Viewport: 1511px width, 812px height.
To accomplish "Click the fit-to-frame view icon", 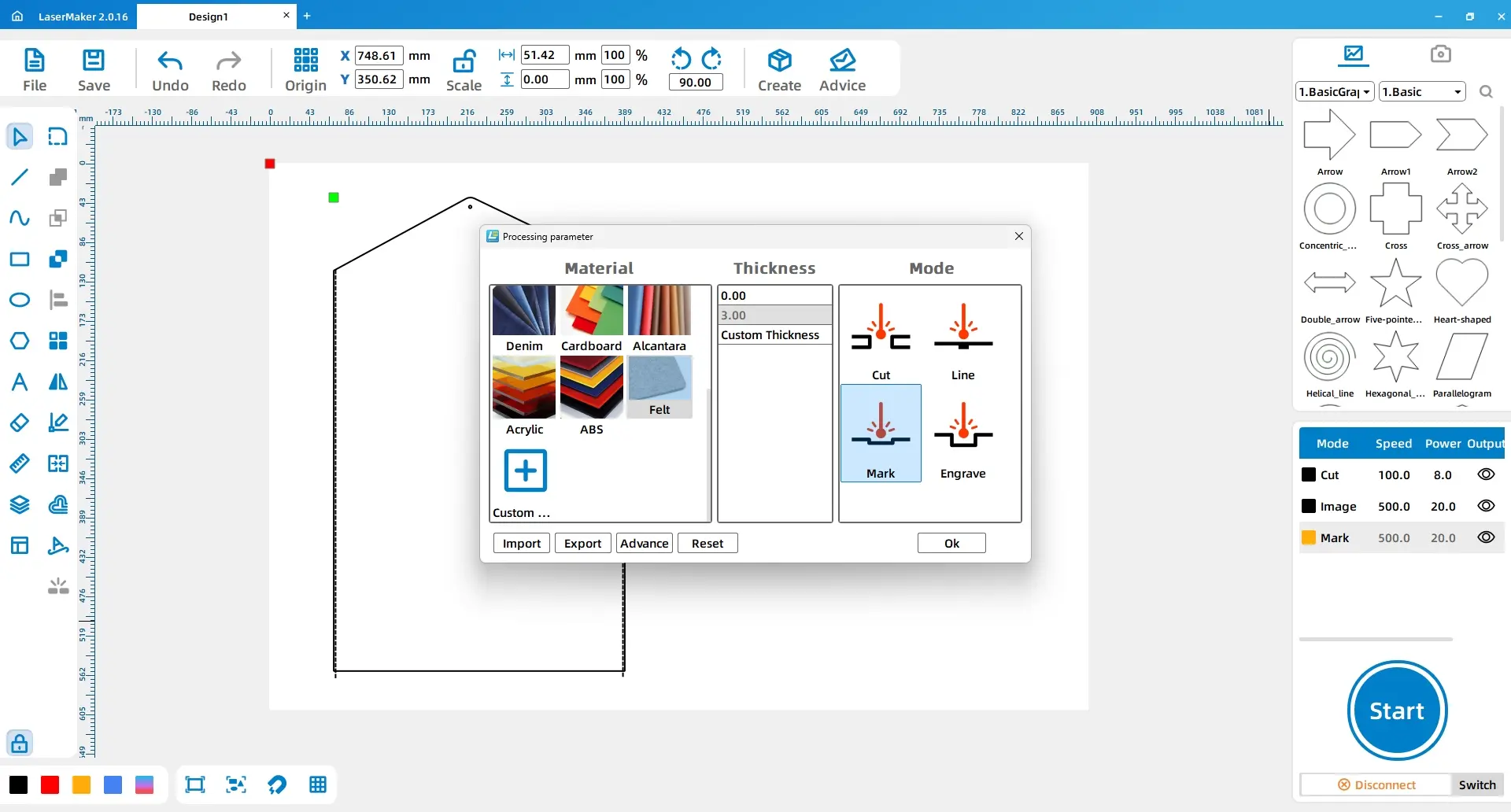I will 194,784.
